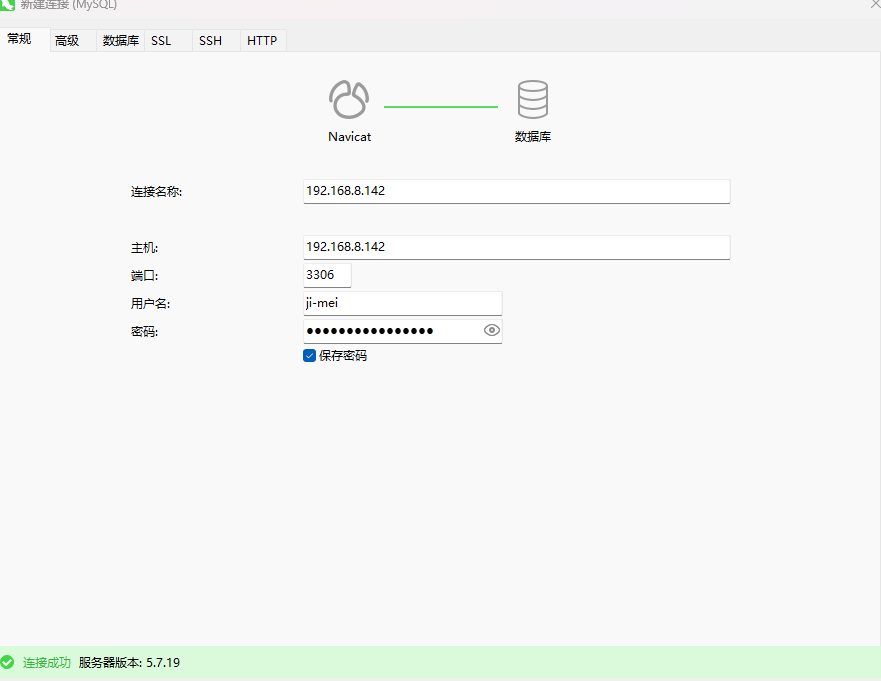Screen dimensions: 881x681
Task: Open the 高级 tab
Action: click(73, 40)
